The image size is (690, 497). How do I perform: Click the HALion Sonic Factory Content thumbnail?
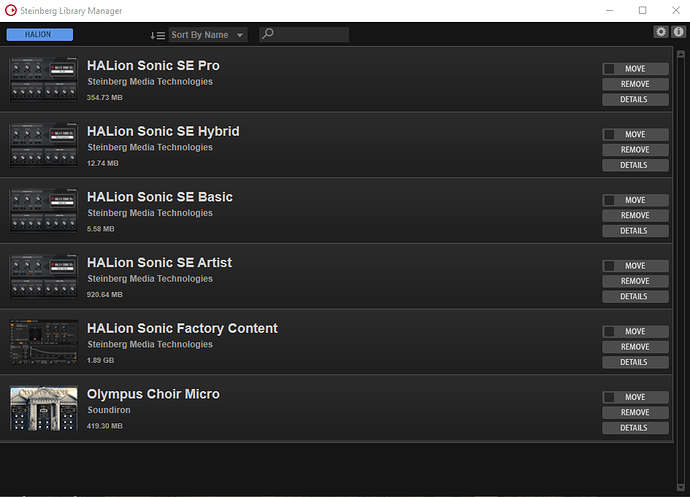pos(44,343)
